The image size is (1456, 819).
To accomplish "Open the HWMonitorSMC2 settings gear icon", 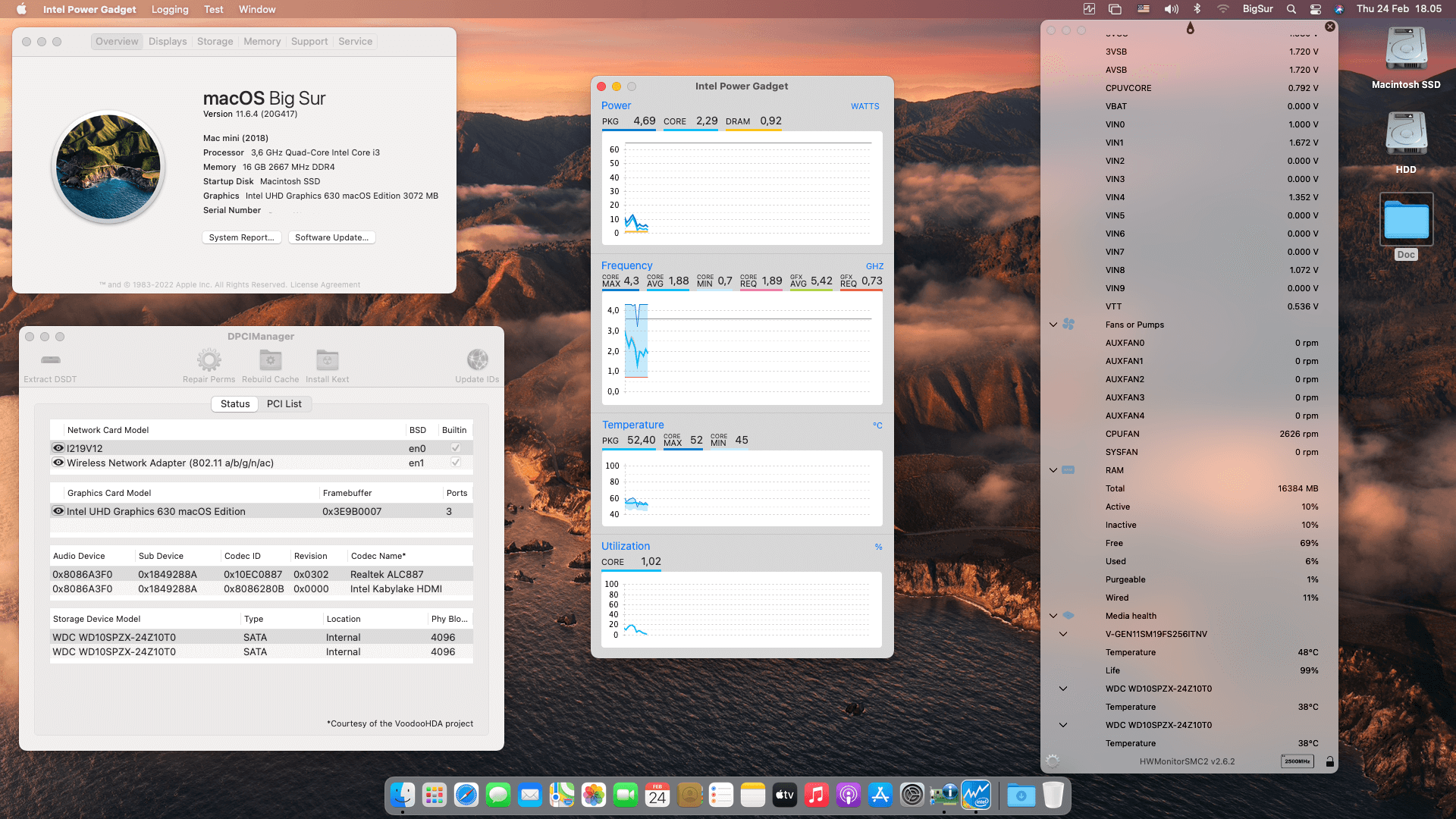I will click(1053, 761).
